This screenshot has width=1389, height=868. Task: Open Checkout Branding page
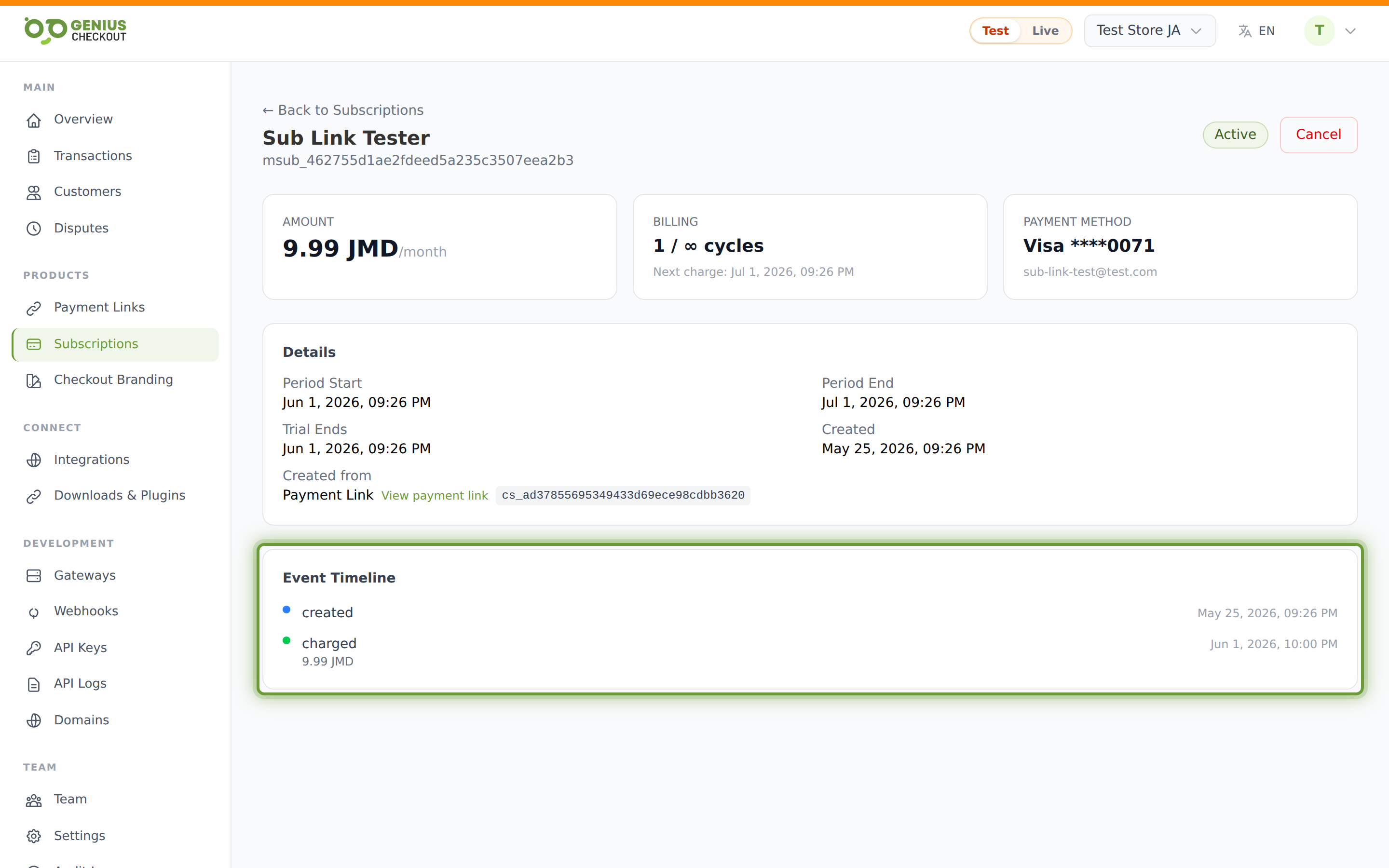(x=115, y=380)
